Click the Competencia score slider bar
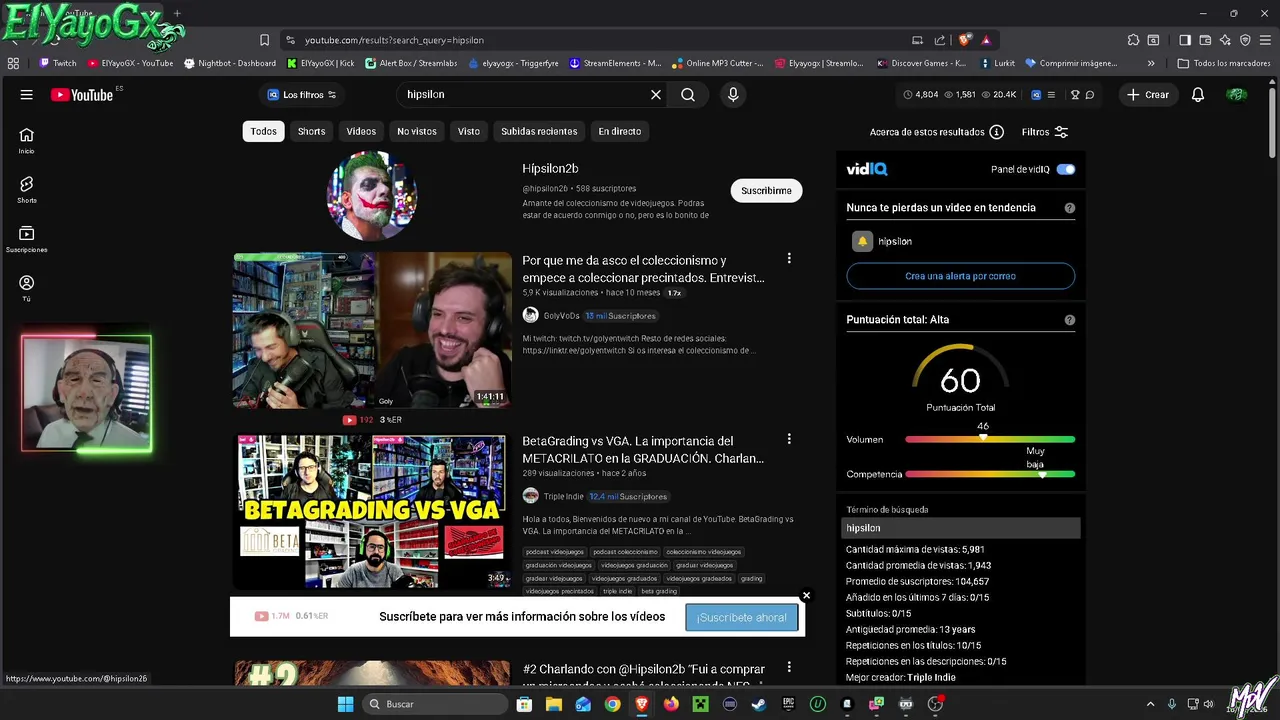The height and width of the screenshot is (720, 1280). click(x=990, y=474)
